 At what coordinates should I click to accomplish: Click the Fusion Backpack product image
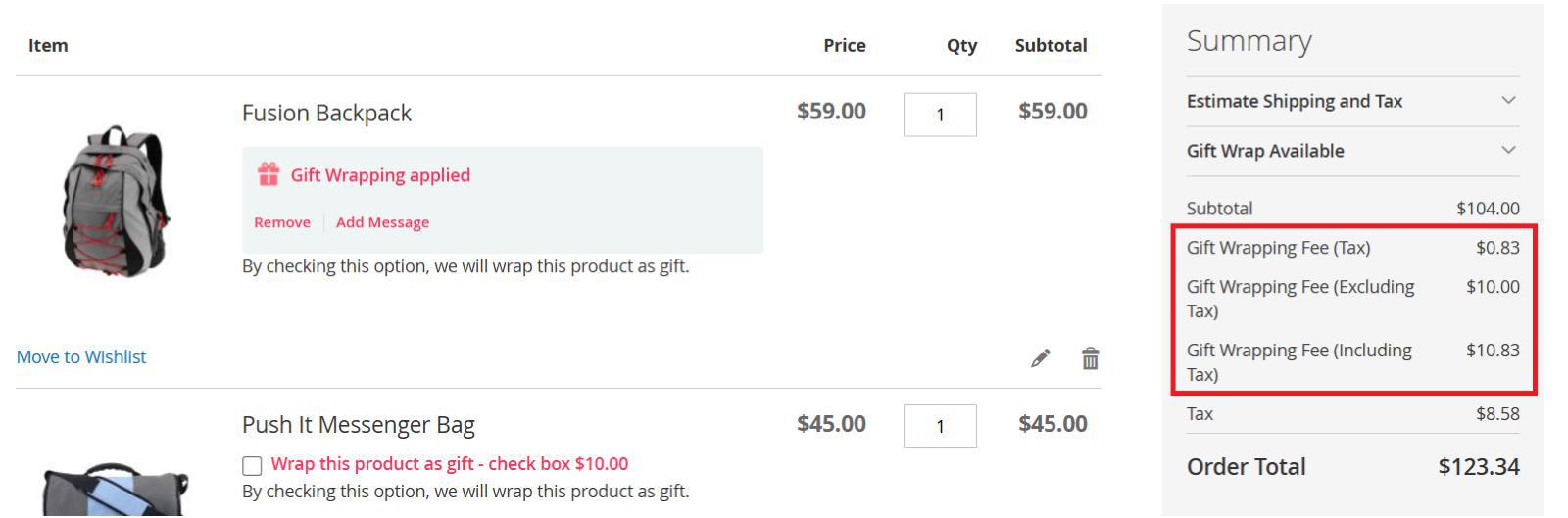click(x=116, y=201)
